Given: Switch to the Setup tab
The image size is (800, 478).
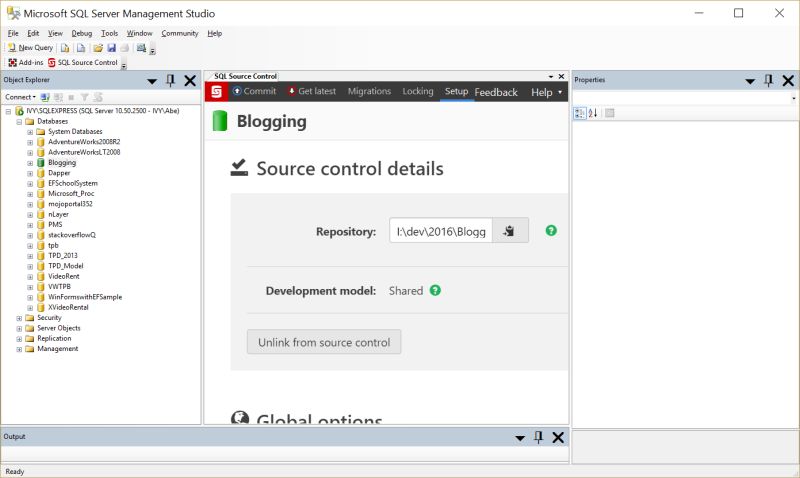Looking at the screenshot, I should [x=456, y=91].
